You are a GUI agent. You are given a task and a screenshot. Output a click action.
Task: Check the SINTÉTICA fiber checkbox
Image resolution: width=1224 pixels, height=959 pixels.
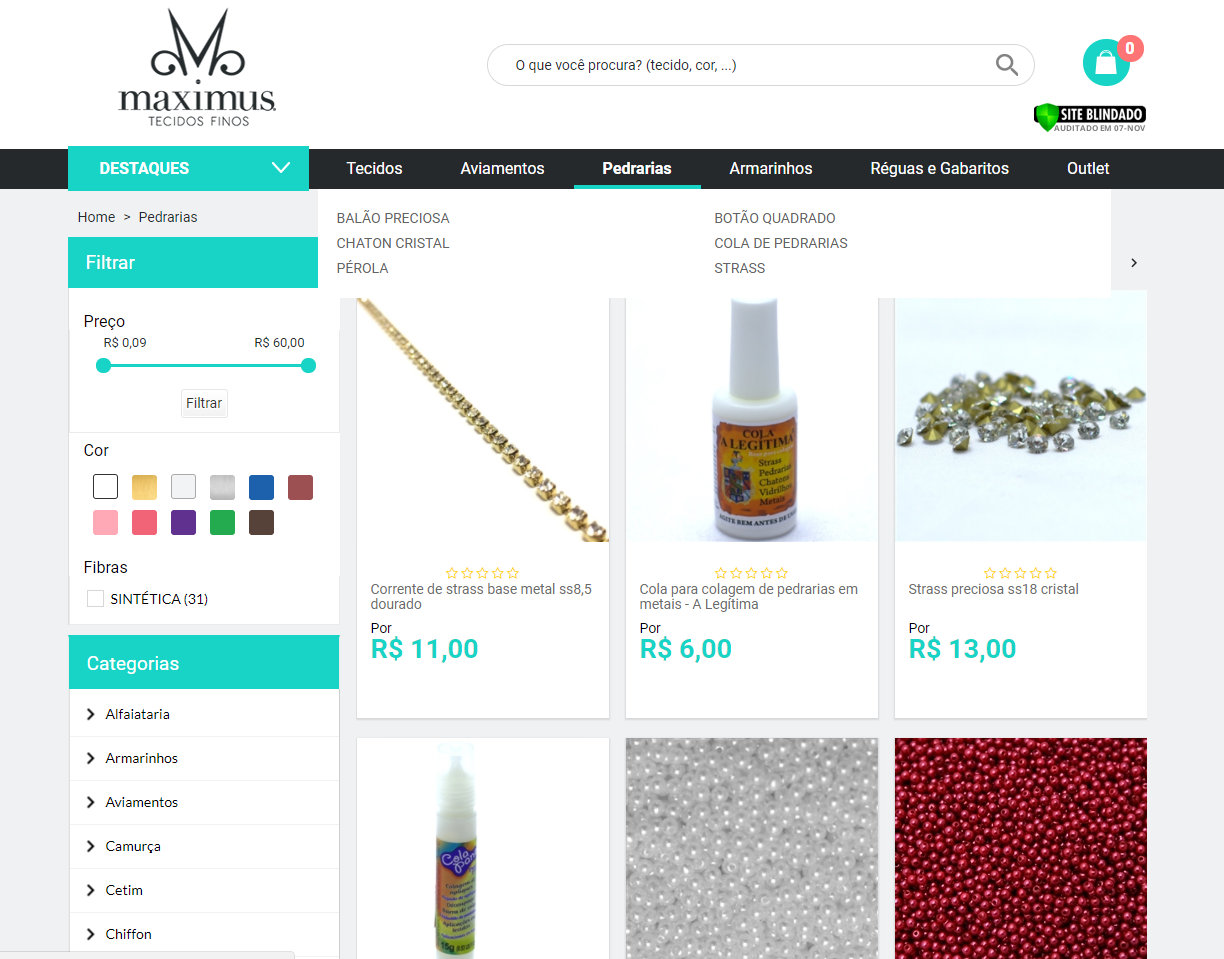[x=95, y=599]
